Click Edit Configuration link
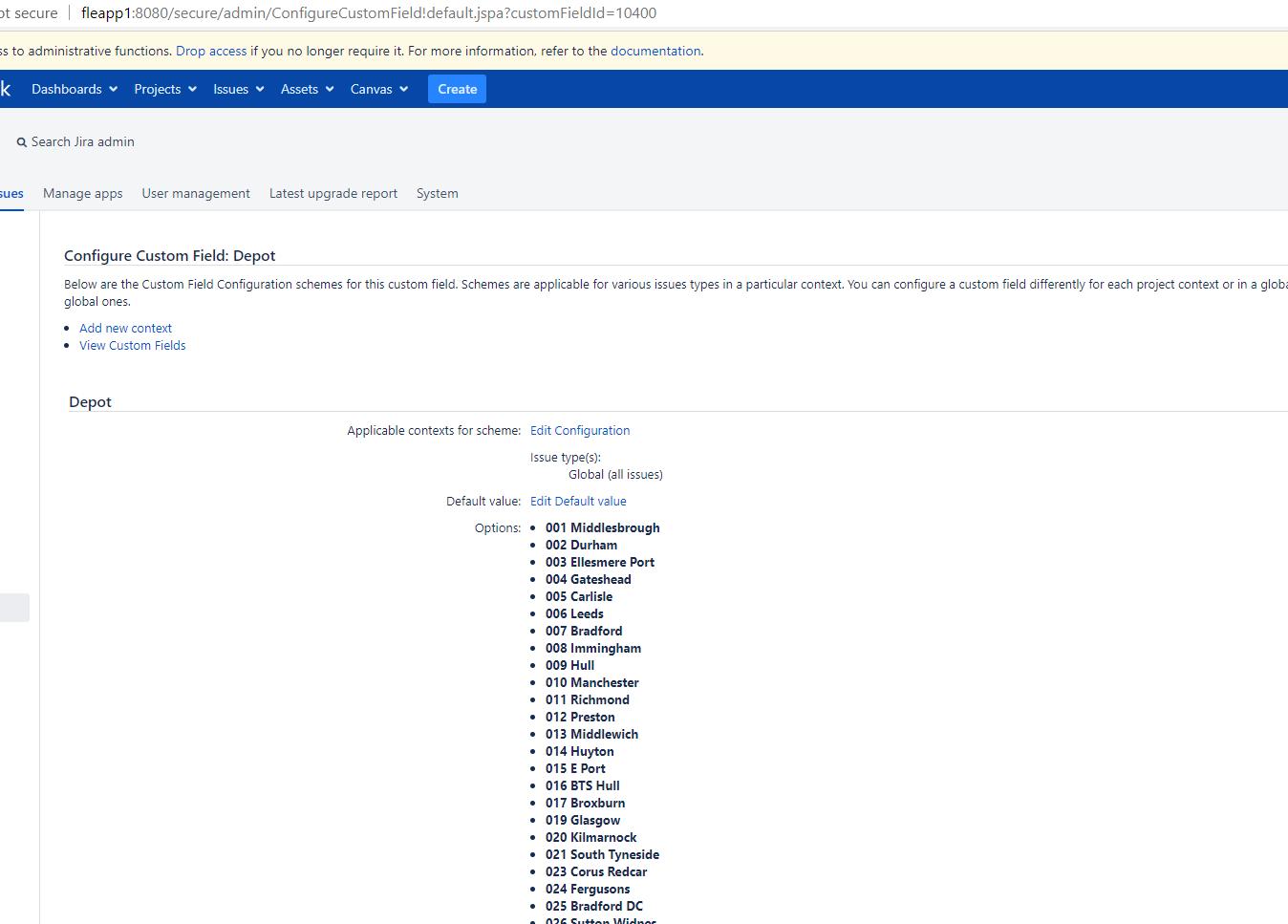Viewport: 1288px width, 924px height. 580,431
